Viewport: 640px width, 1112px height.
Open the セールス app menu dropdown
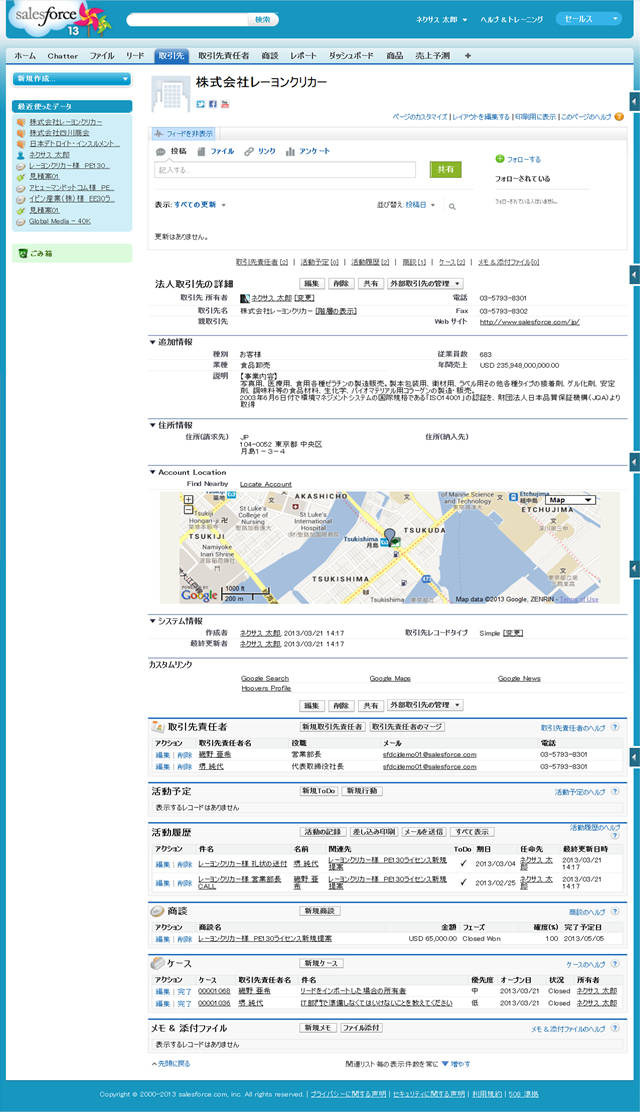(588, 19)
